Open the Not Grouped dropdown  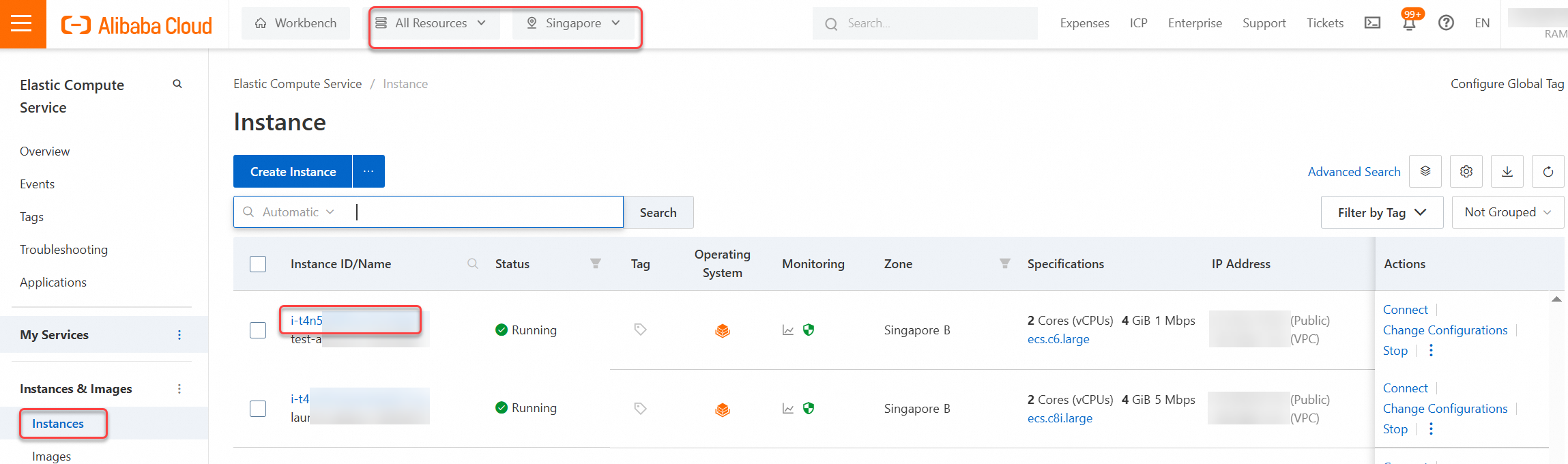click(1507, 212)
